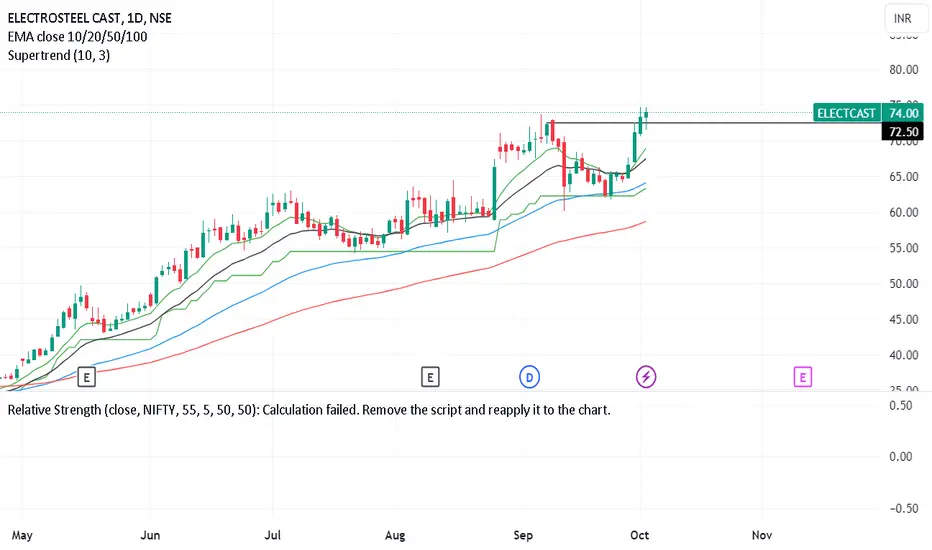The image size is (932, 550).
Task: Open the blue dividend D marker
Action: [x=530, y=377]
